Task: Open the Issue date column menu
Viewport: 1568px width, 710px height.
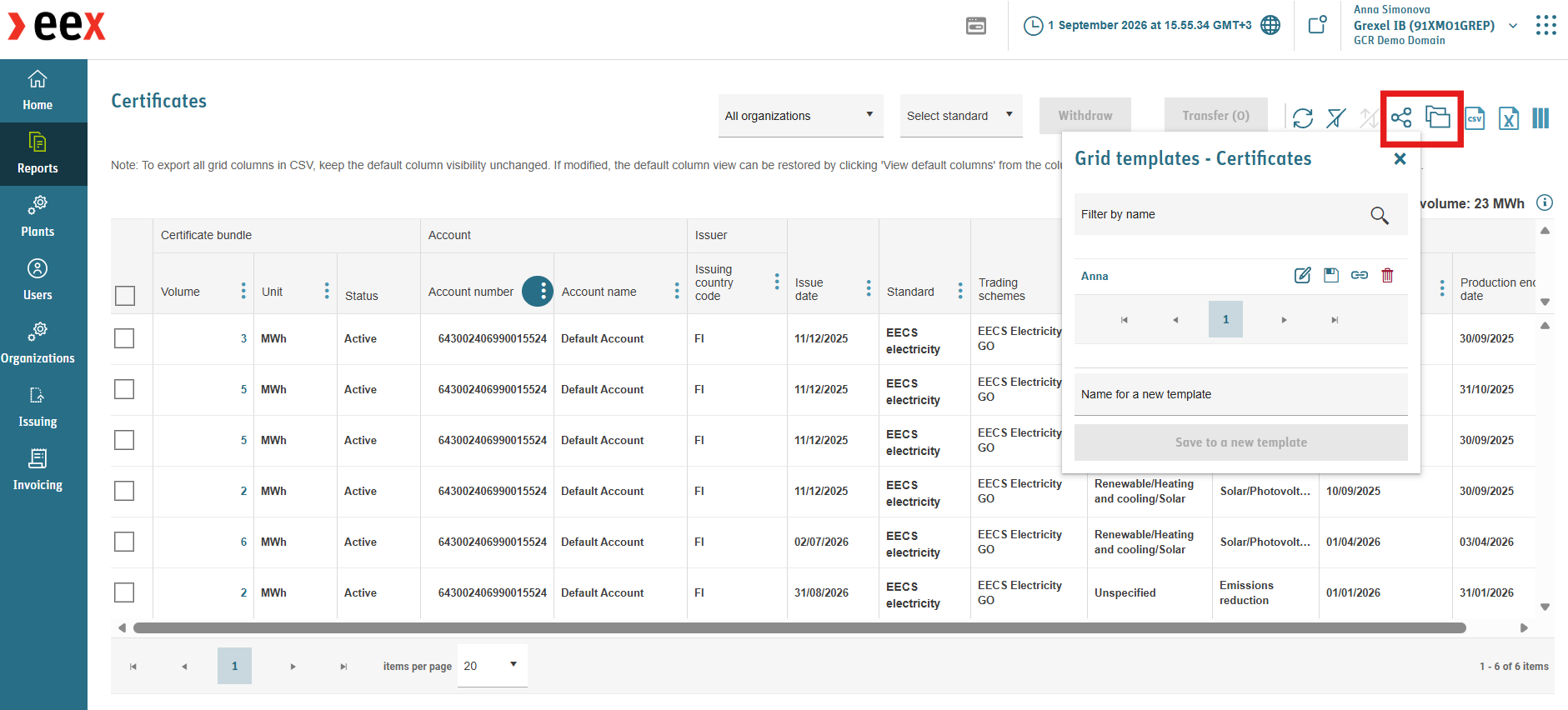Action: pyautogui.click(x=869, y=288)
